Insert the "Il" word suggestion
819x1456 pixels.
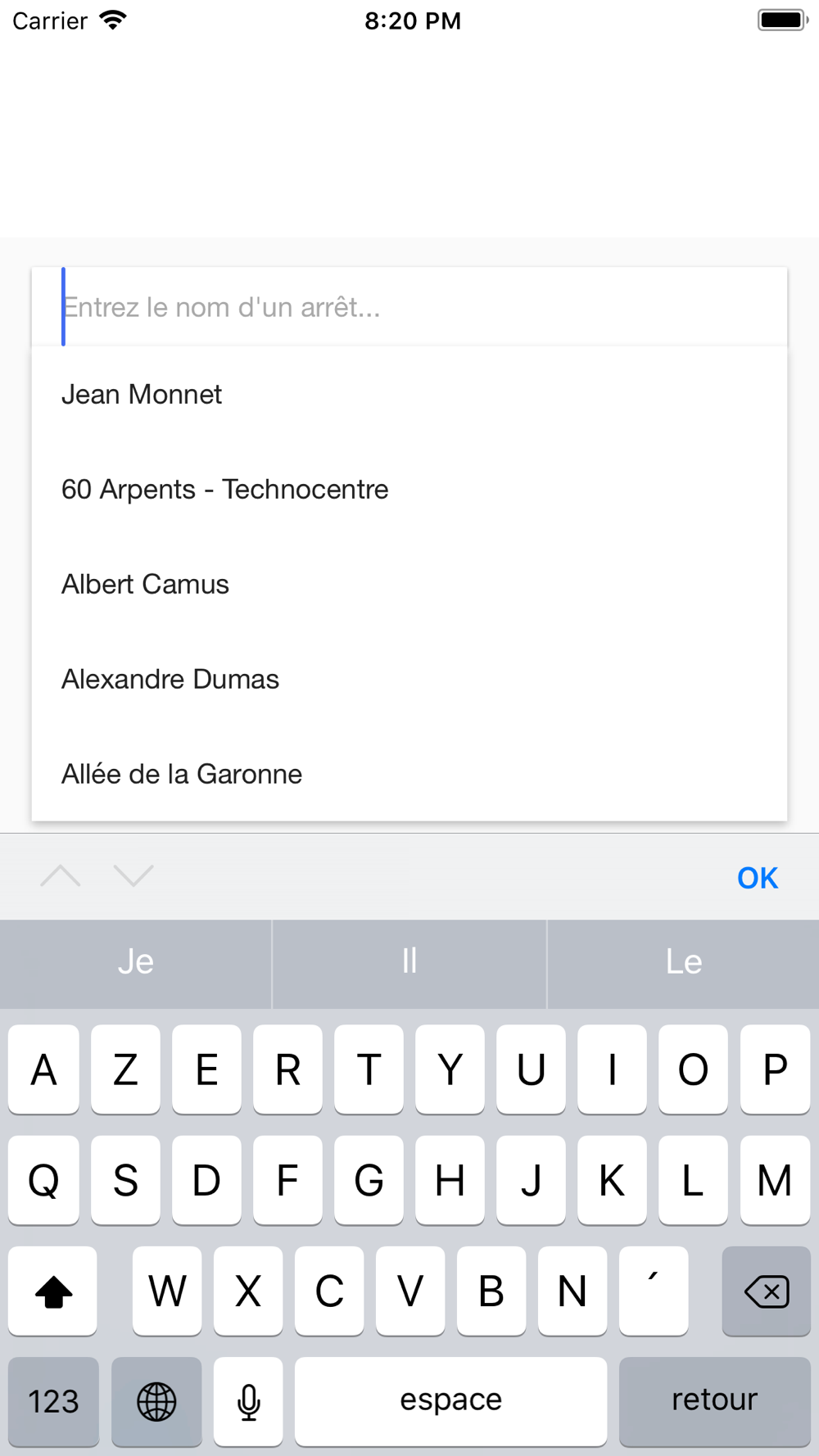click(x=409, y=962)
